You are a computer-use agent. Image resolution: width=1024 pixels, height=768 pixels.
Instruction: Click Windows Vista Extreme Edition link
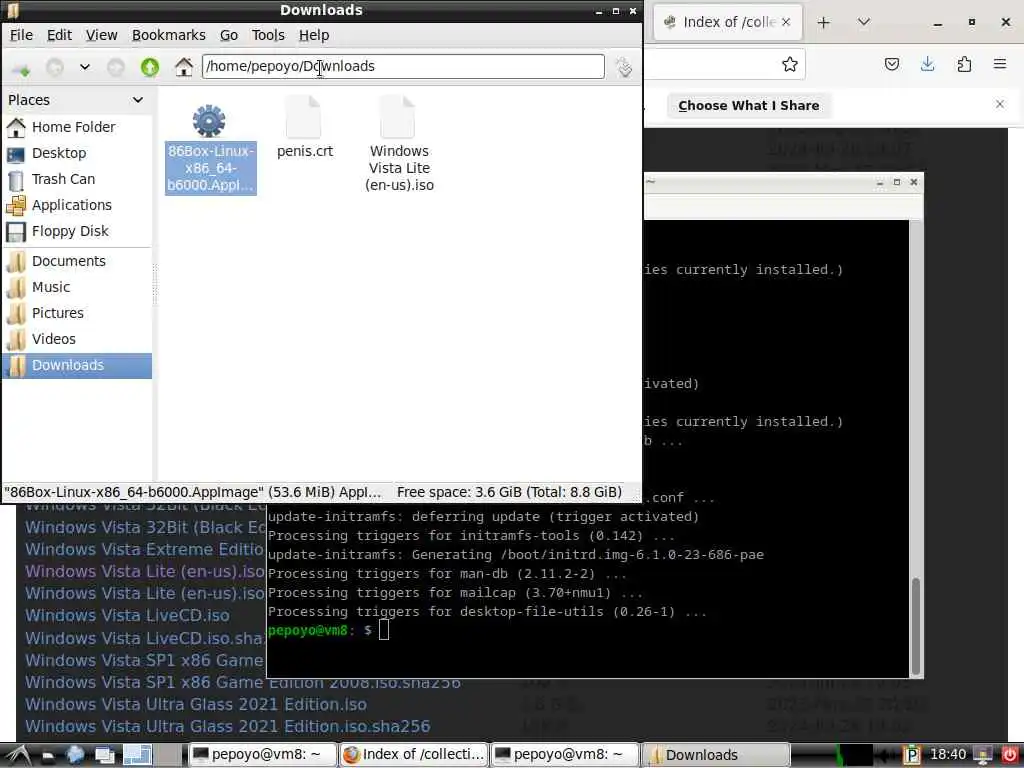pyautogui.click(x=145, y=549)
